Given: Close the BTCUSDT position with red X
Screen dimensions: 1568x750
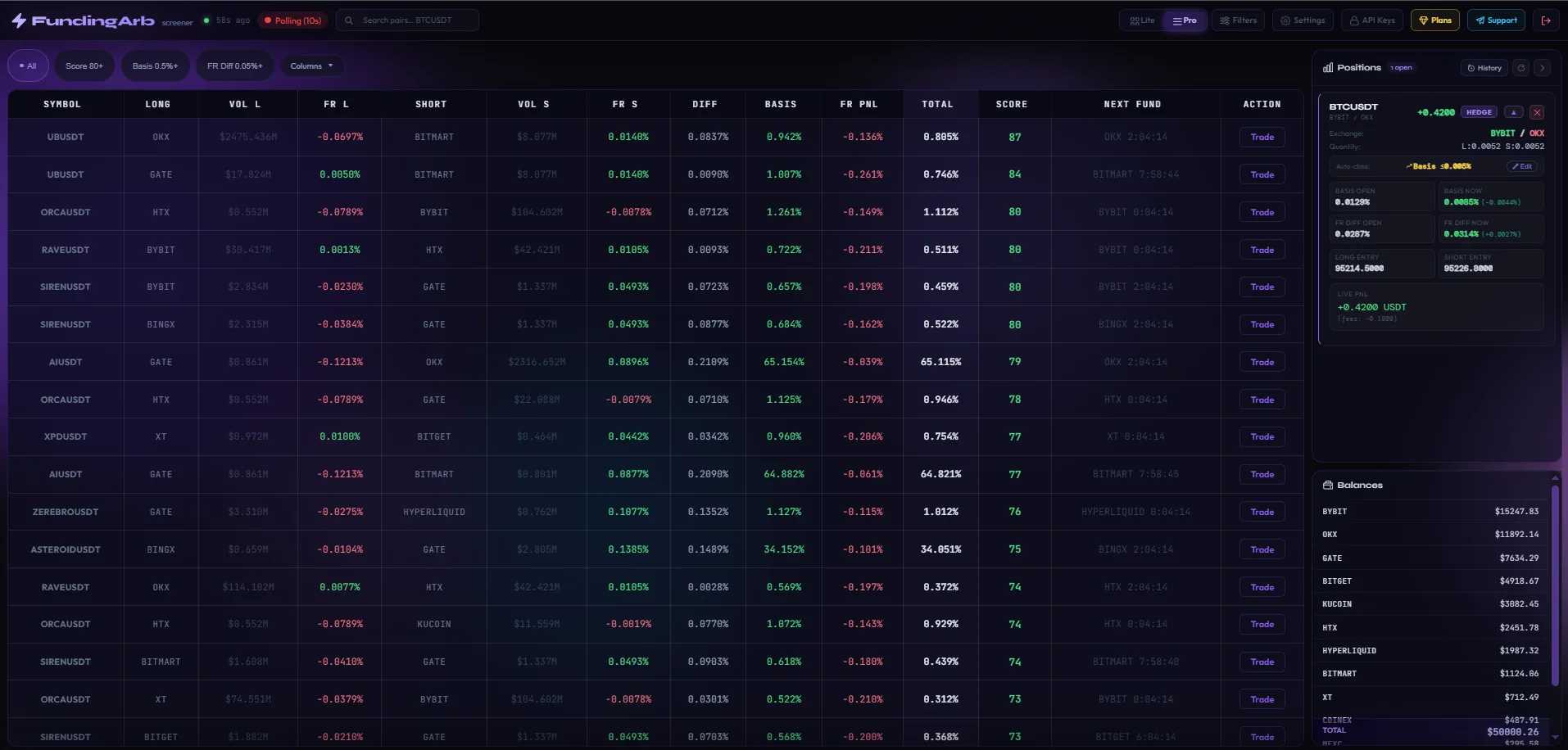Looking at the screenshot, I should click(x=1537, y=112).
